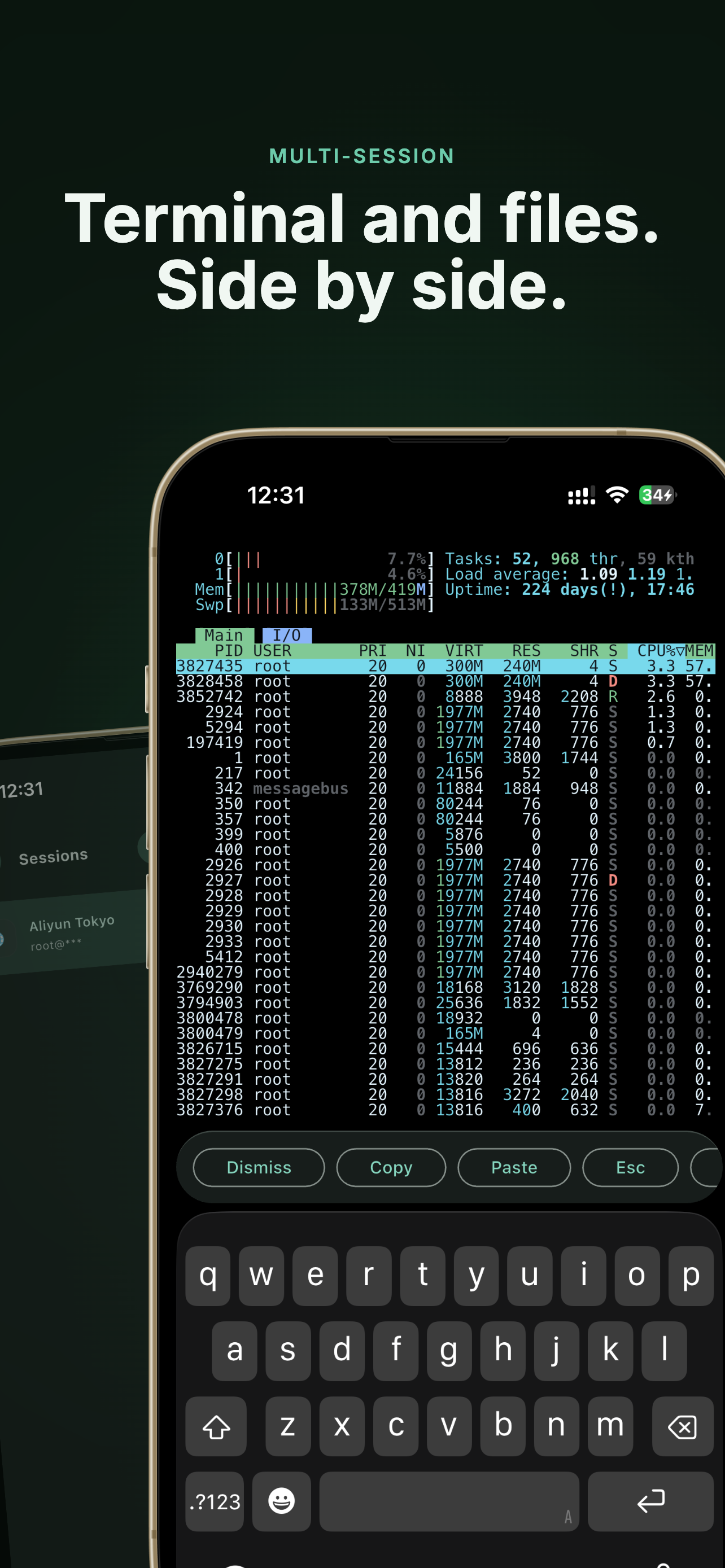
Task: Tap the m key
Action: click(610, 1426)
